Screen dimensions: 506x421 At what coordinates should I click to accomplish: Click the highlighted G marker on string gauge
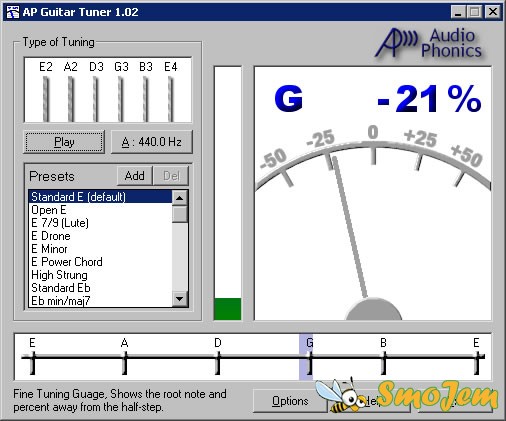[x=306, y=357]
